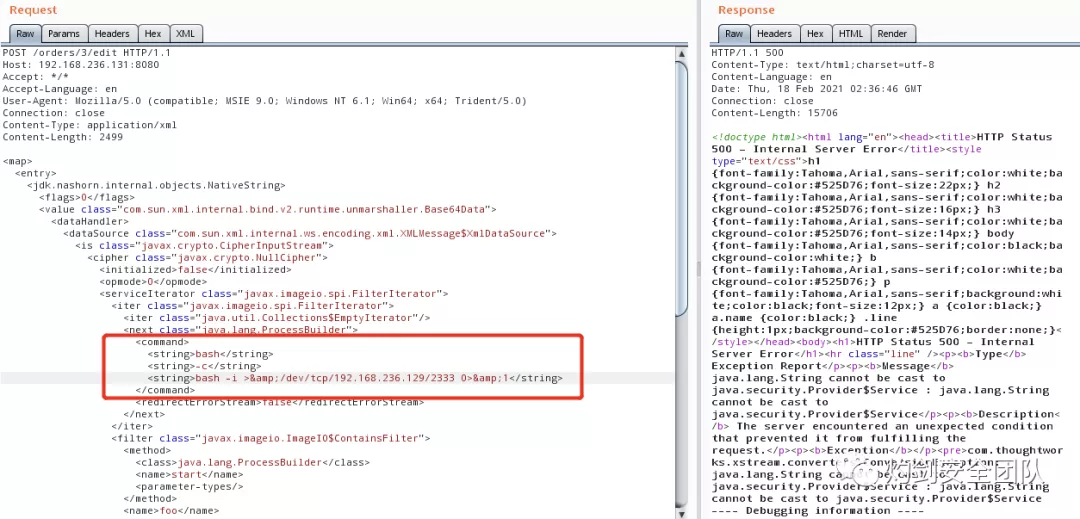Click the POST /orders/3/edit HTTP/1.1 line
This screenshot has width=1080, height=519.
pyautogui.click(x=87, y=52)
